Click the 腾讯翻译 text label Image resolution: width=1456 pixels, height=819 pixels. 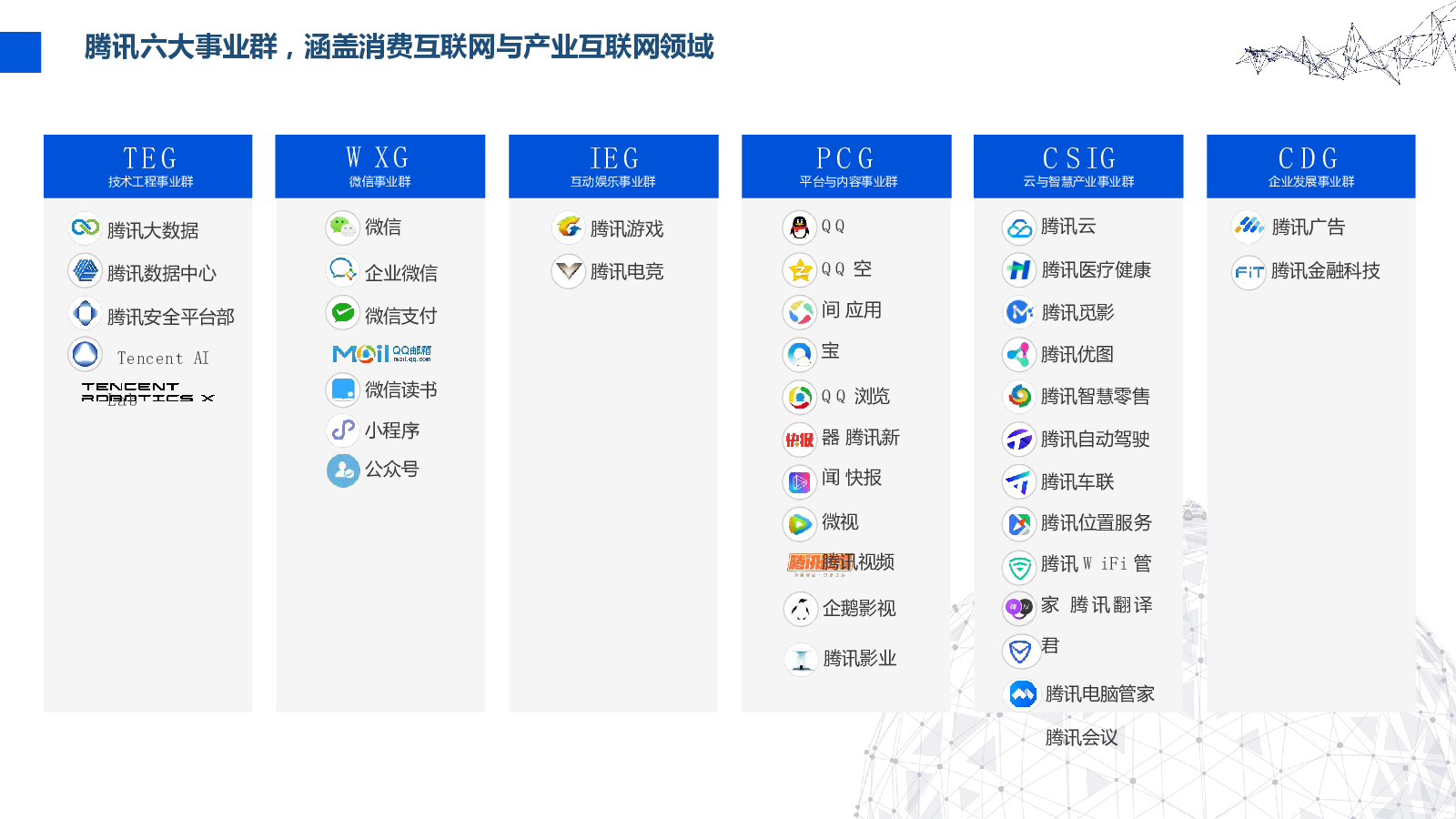point(1111,605)
